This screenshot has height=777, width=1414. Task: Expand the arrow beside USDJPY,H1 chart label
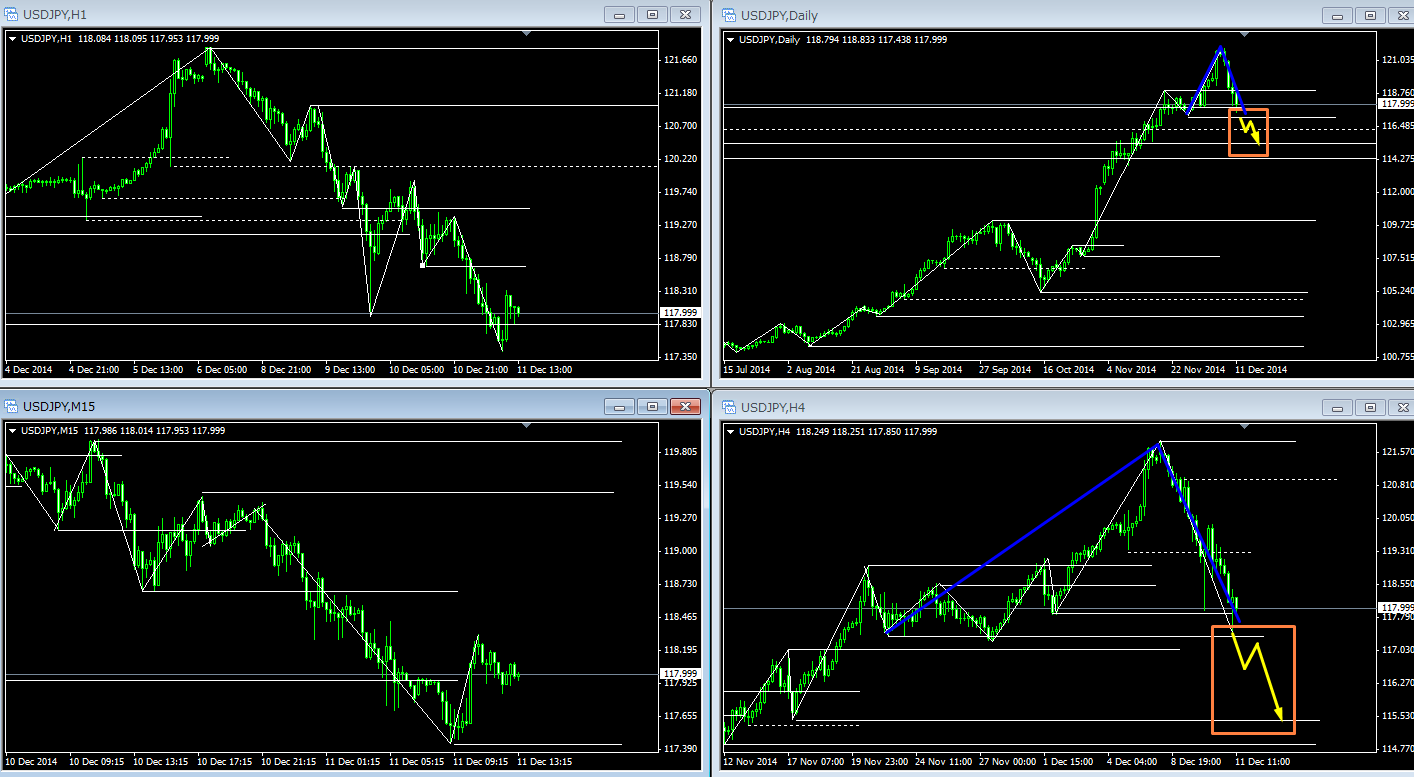[13, 39]
